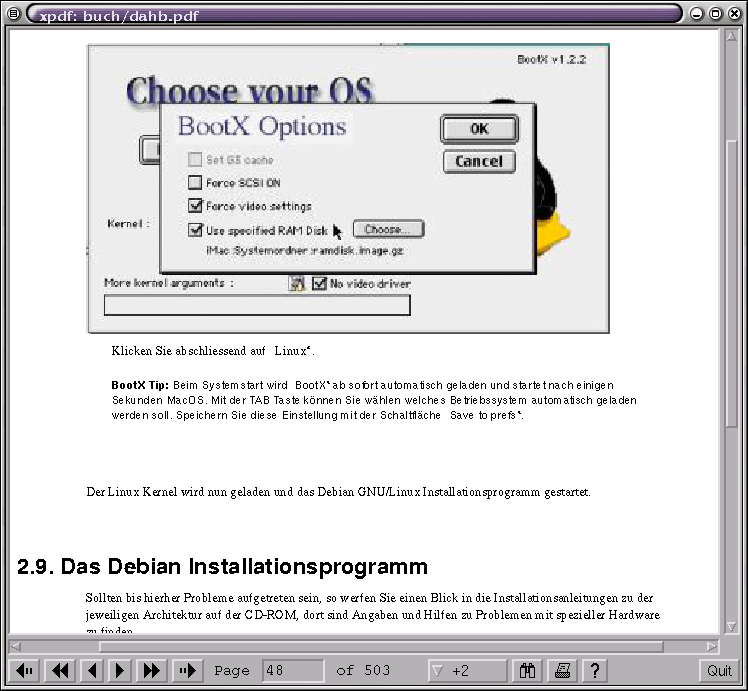Screen dimensions: 748x691
Task: Toggle the Force SCSI ON checkbox
Action: click(x=195, y=182)
